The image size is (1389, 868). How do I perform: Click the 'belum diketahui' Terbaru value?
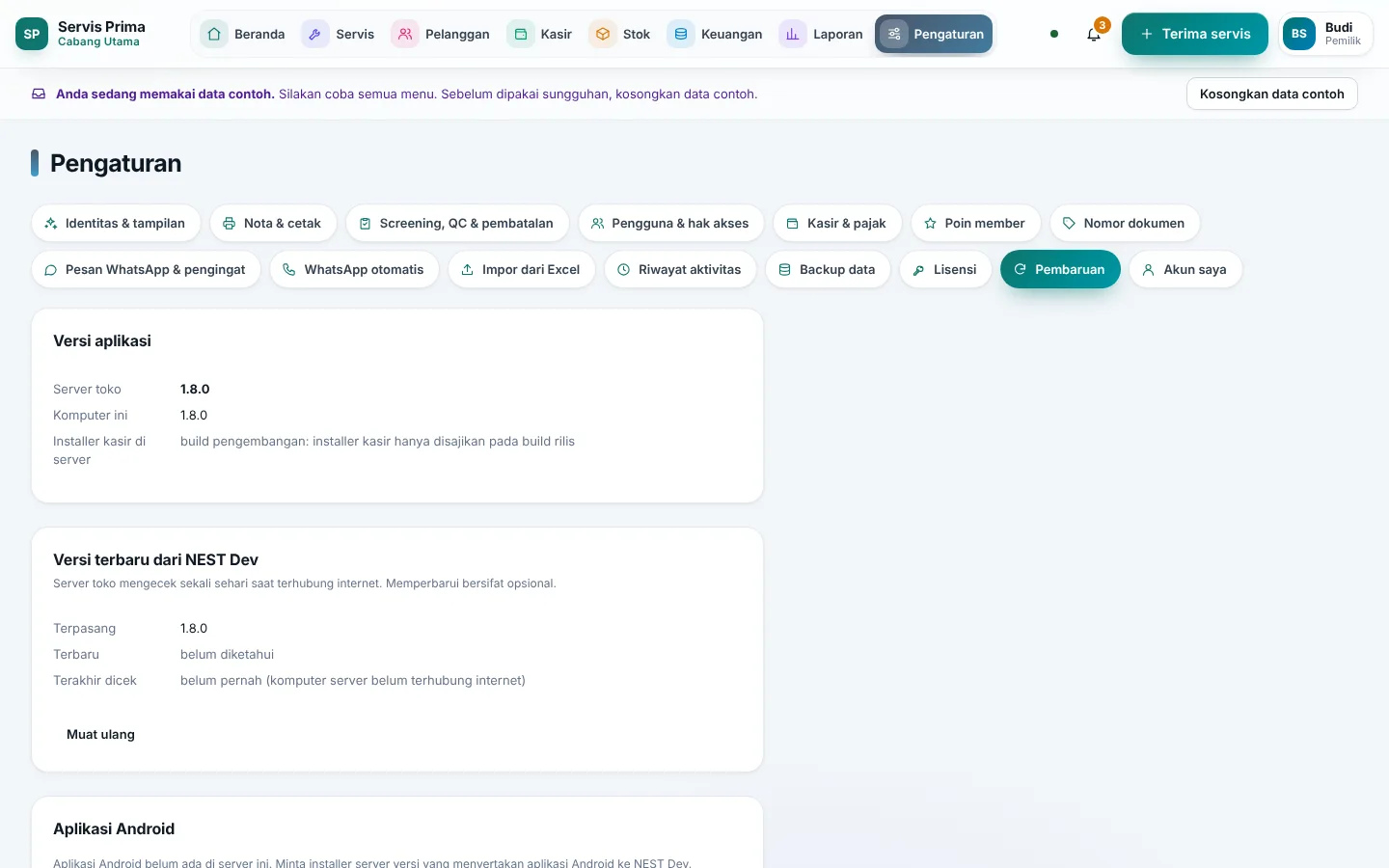click(228, 654)
